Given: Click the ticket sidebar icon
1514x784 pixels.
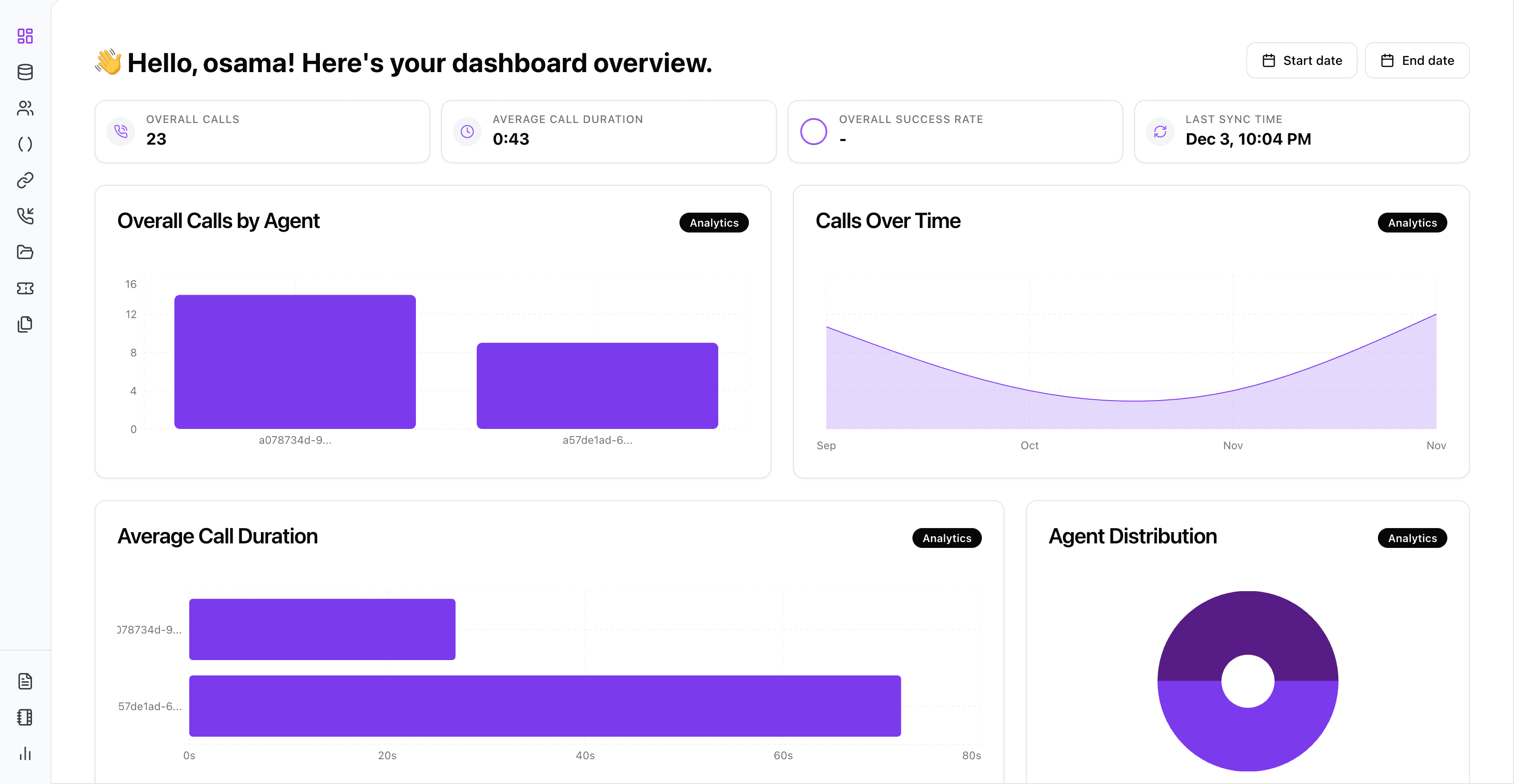Looking at the screenshot, I should click(25, 288).
